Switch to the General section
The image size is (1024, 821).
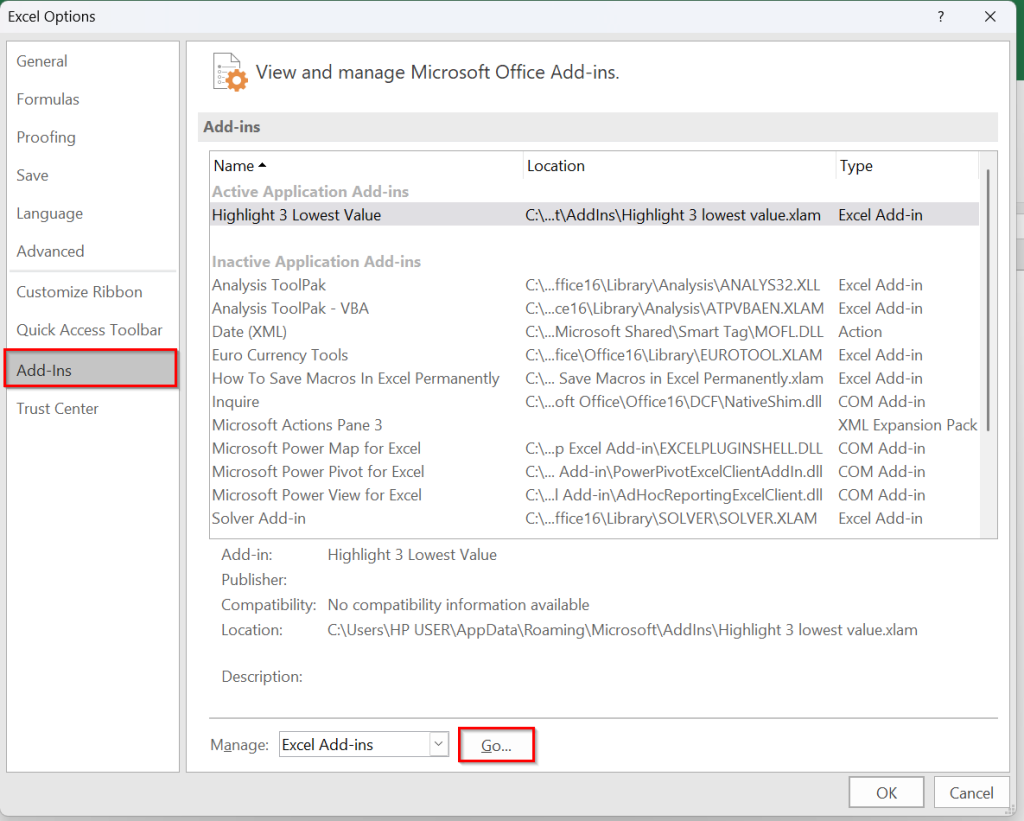[41, 61]
